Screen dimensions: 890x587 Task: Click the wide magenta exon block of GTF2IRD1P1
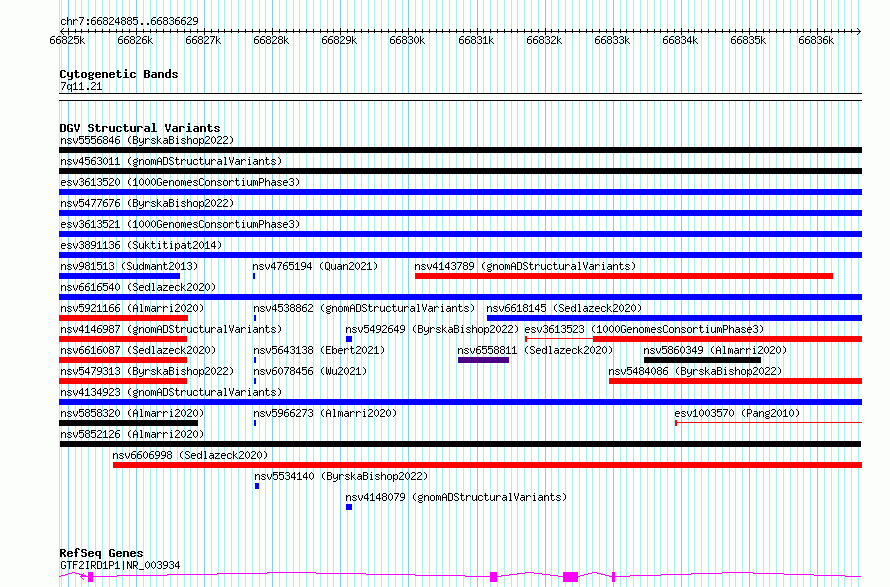click(x=570, y=577)
